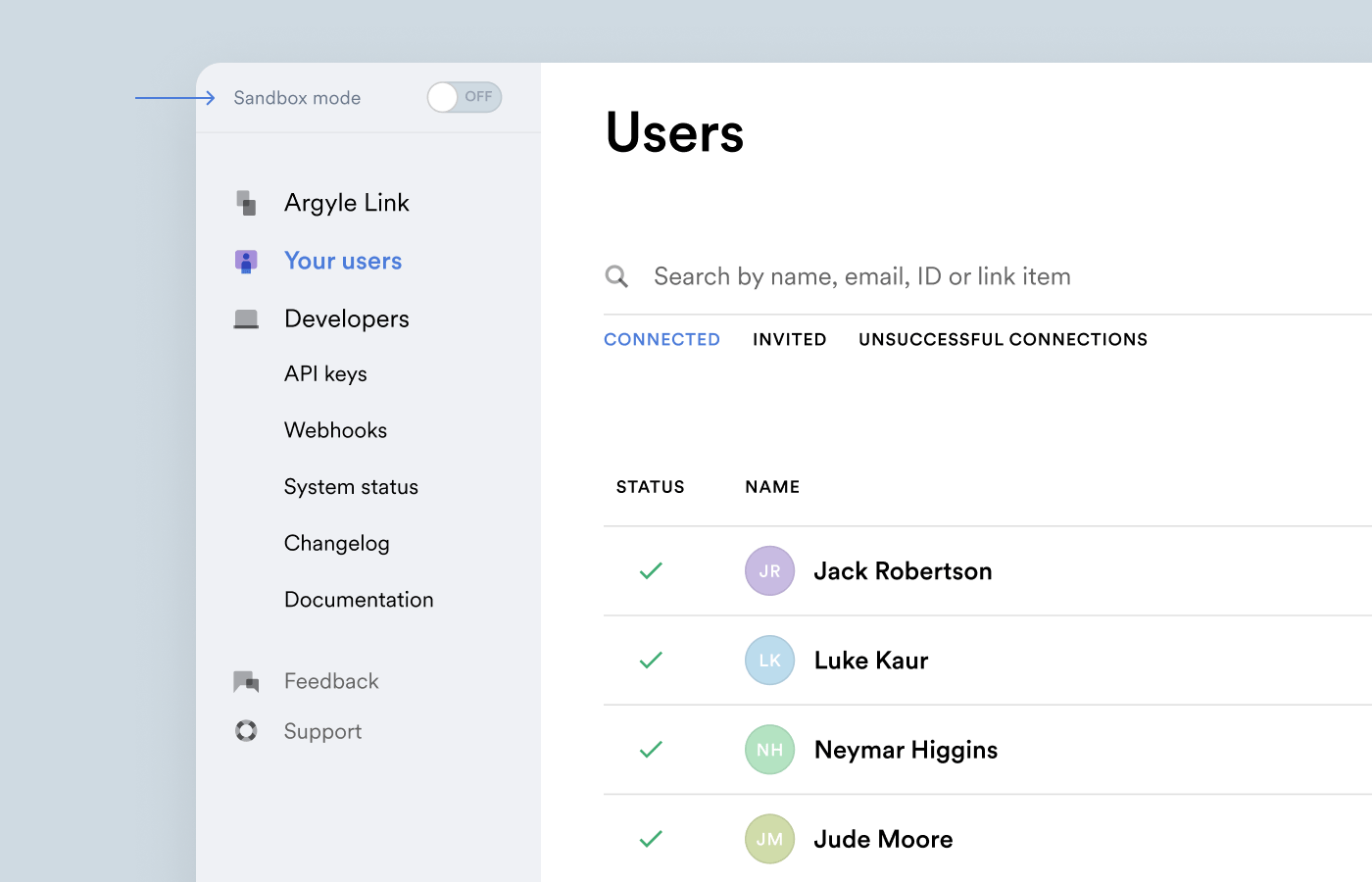This screenshot has width=1372, height=882.
Task: View the Changelog page
Action: coord(336,543)
